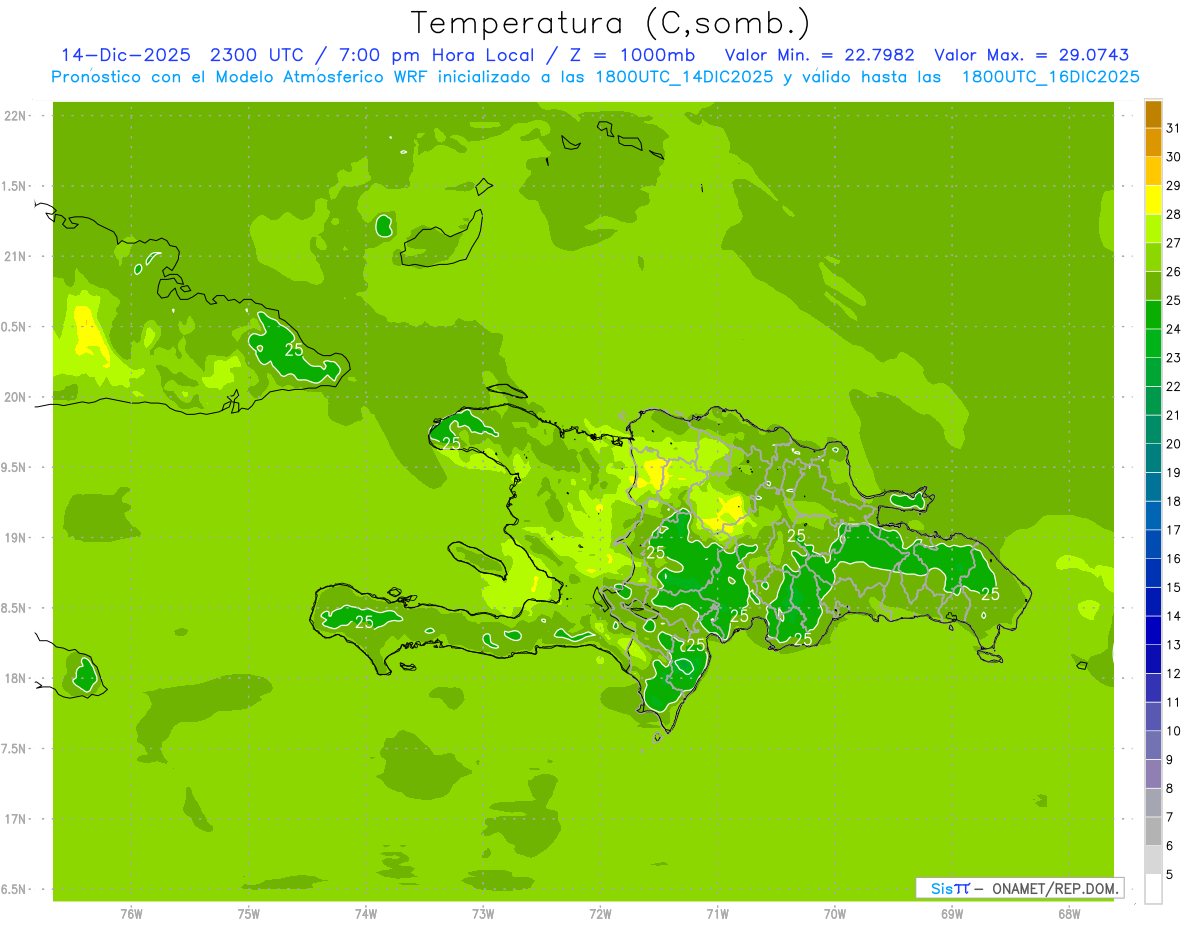Click the "0.5N" latitude axis label

click(x=15, y=327)
